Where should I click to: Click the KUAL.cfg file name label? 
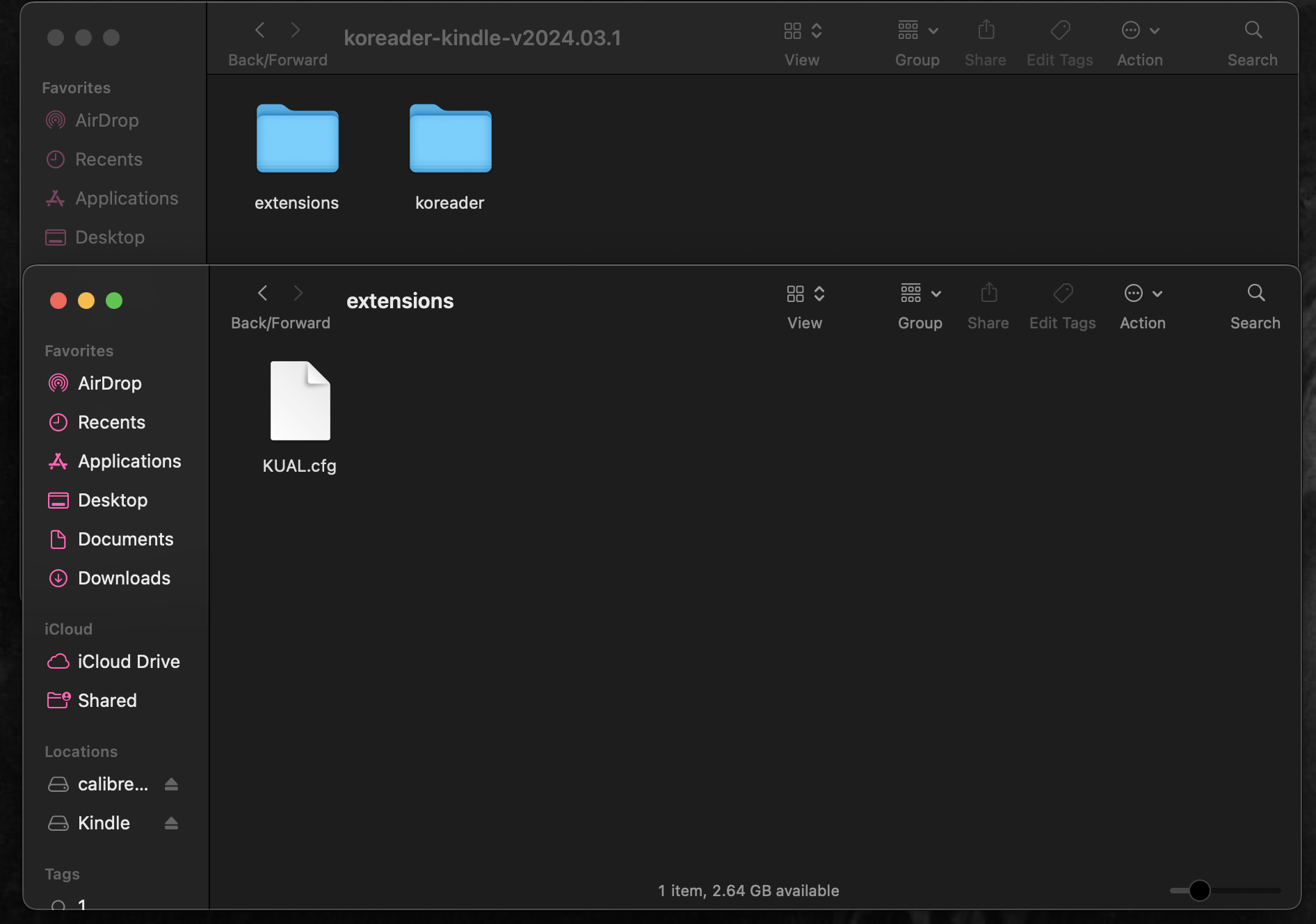click(x=300, y=465)
